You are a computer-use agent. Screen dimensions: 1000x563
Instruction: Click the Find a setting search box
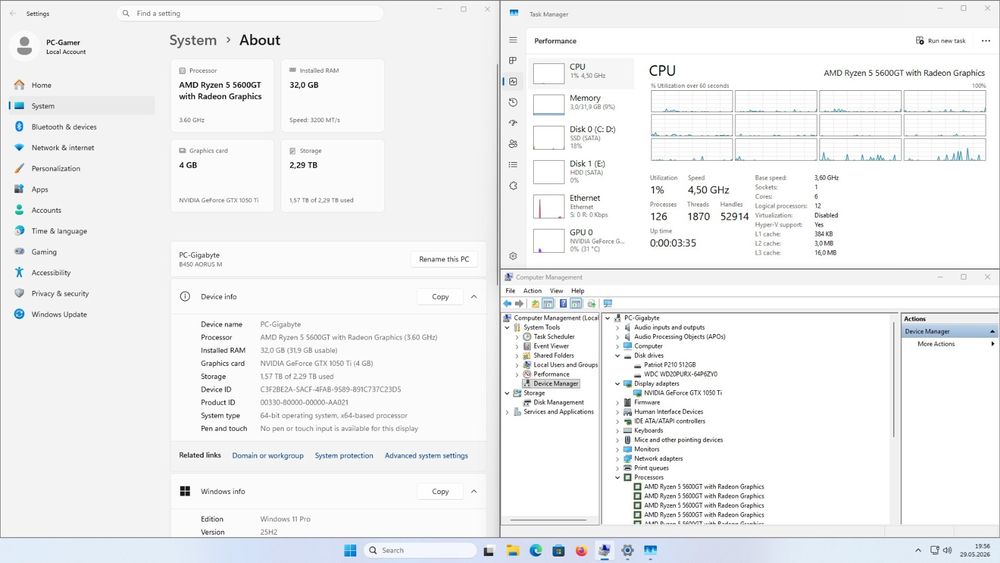click(250, 13)
